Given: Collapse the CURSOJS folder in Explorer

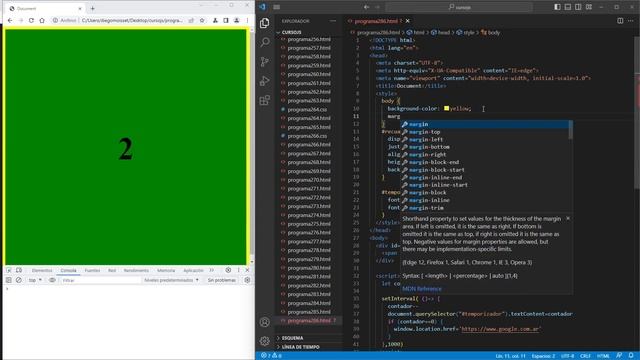Looking at the screenshot, I should (x=291, y=32).
